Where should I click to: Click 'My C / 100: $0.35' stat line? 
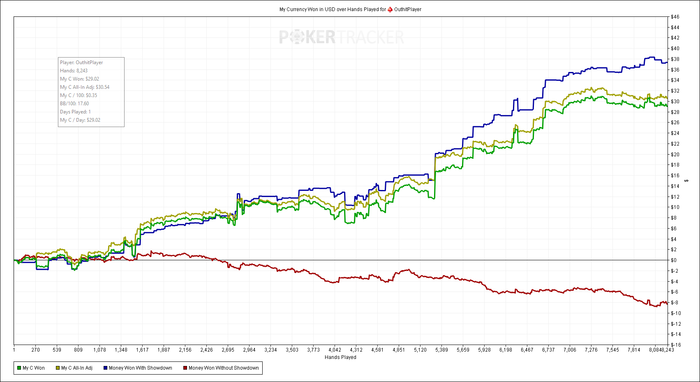79,95
